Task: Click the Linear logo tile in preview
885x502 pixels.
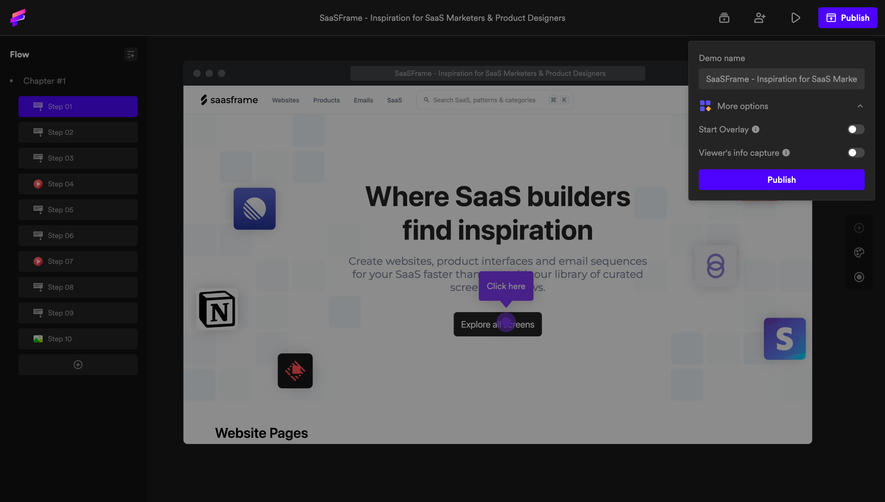Action: click(x=255, y=209)
